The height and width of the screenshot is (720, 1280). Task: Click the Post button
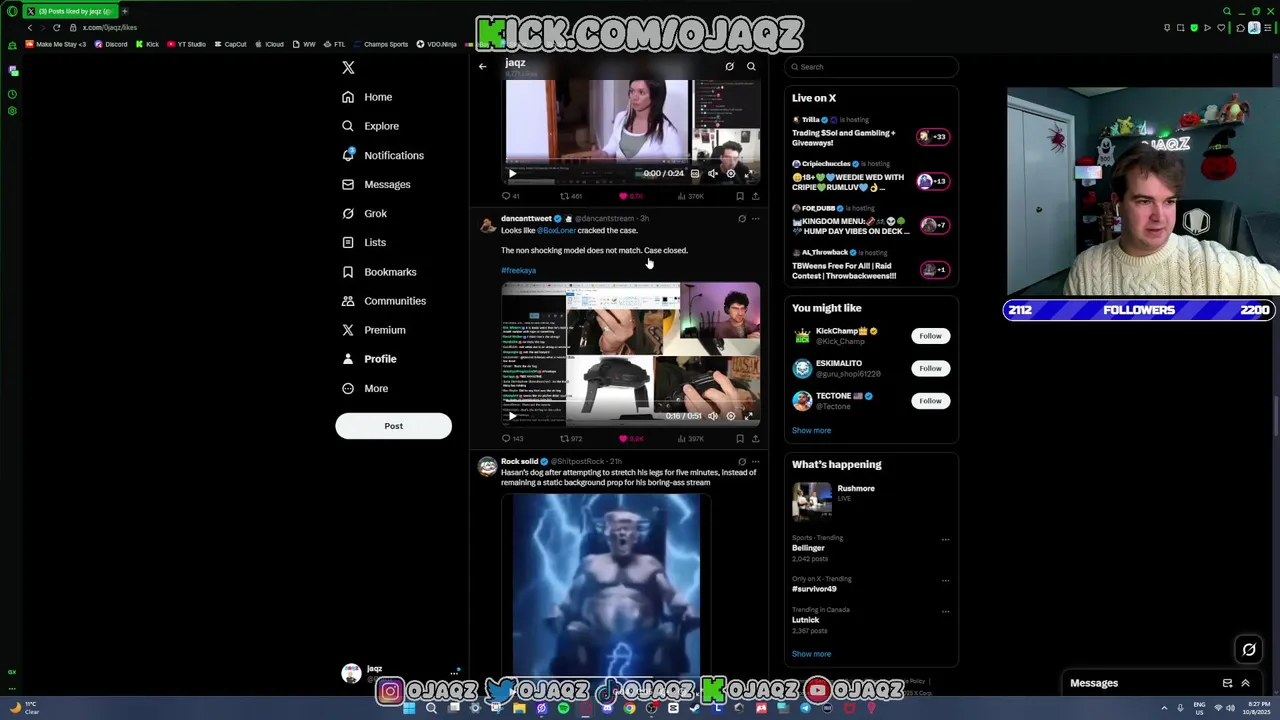pyautogui.click(x=393, y=426)
